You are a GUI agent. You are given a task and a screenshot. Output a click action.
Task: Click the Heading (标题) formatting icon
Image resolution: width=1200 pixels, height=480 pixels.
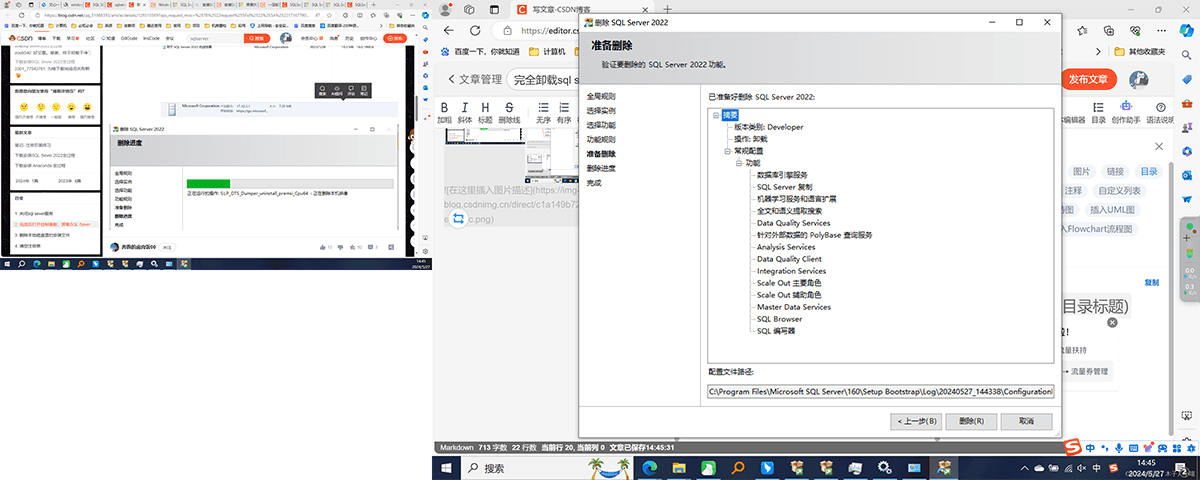pos(485,108)
